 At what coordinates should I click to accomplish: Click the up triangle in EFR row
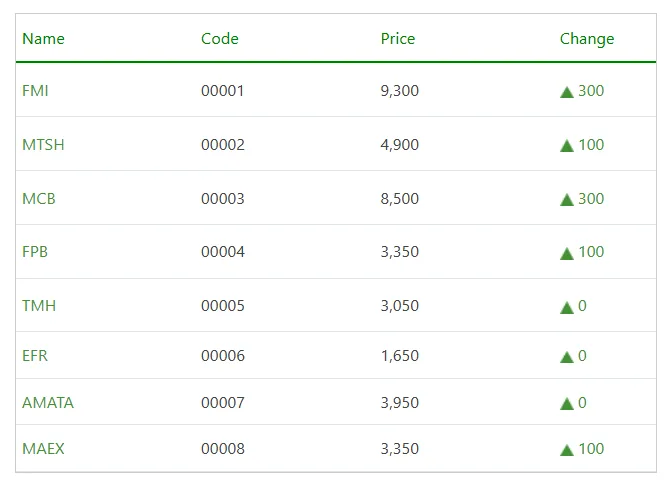567,357
